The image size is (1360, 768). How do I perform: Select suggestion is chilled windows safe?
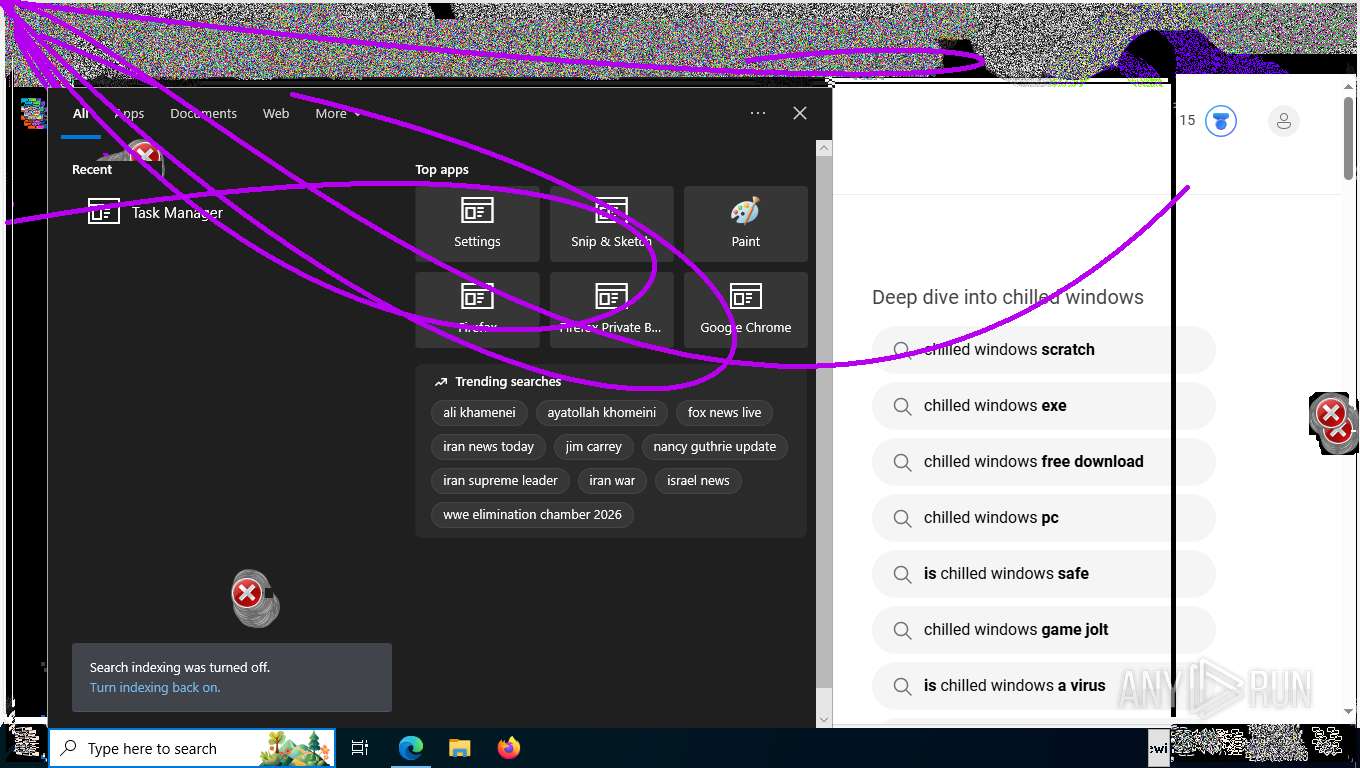click(x=1043, y=574)
